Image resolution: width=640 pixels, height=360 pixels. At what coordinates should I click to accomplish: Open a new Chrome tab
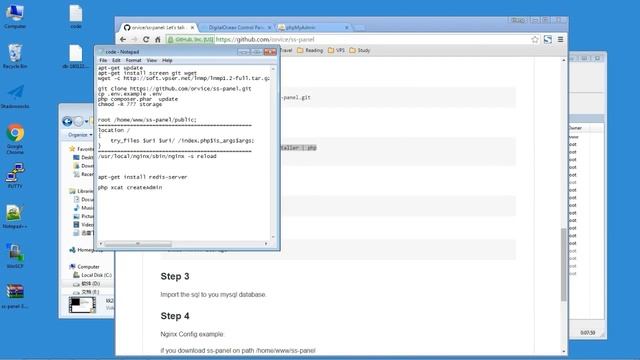(359, 28)
